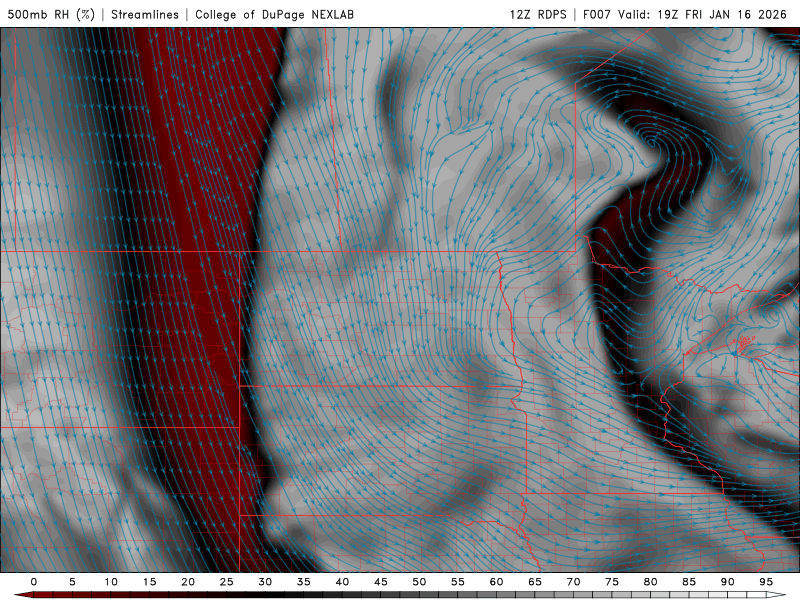Click the legend number "40"
The image size is (800, 600).
pos(342,582)
